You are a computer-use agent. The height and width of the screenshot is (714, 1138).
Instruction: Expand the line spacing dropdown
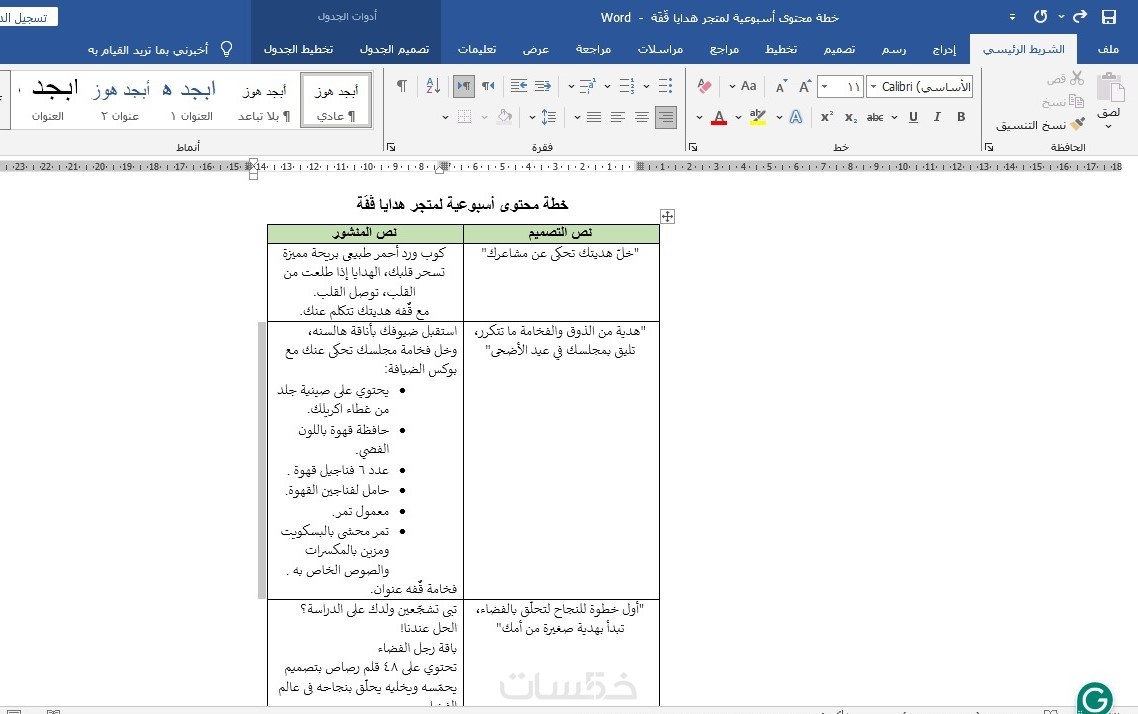(x=532, y=117)
